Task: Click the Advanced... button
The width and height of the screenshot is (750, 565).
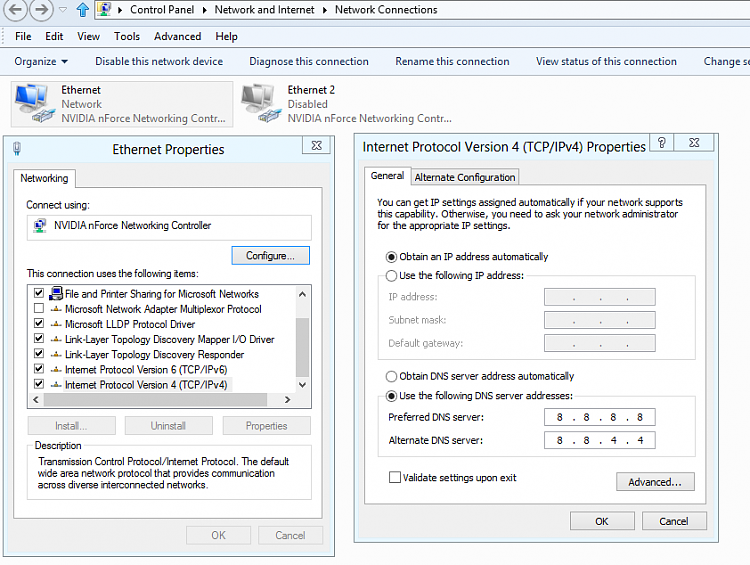Action: (655, 482)
